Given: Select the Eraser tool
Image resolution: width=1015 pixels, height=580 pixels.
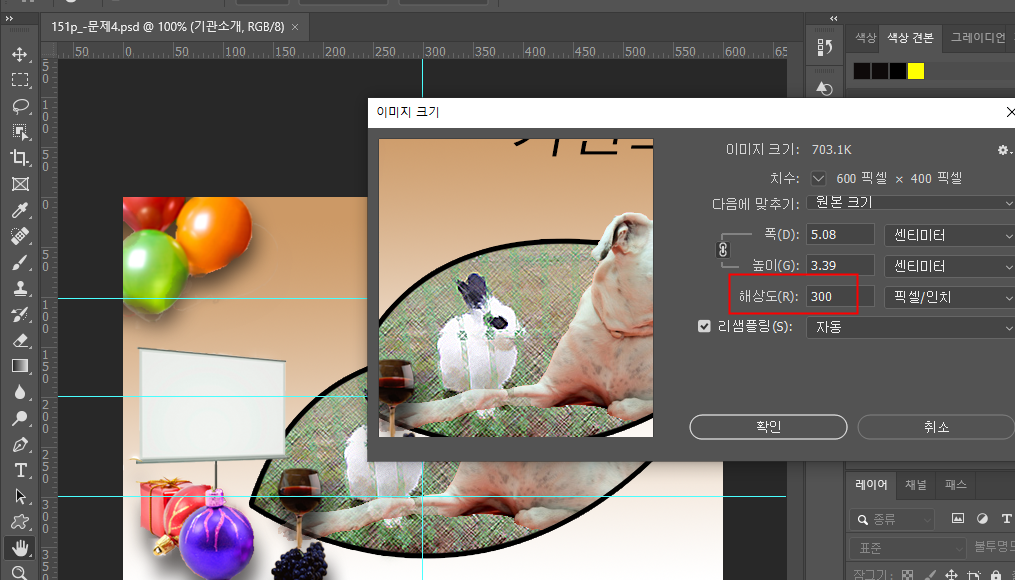Looking at the screenshot, I should coord(19,340).
